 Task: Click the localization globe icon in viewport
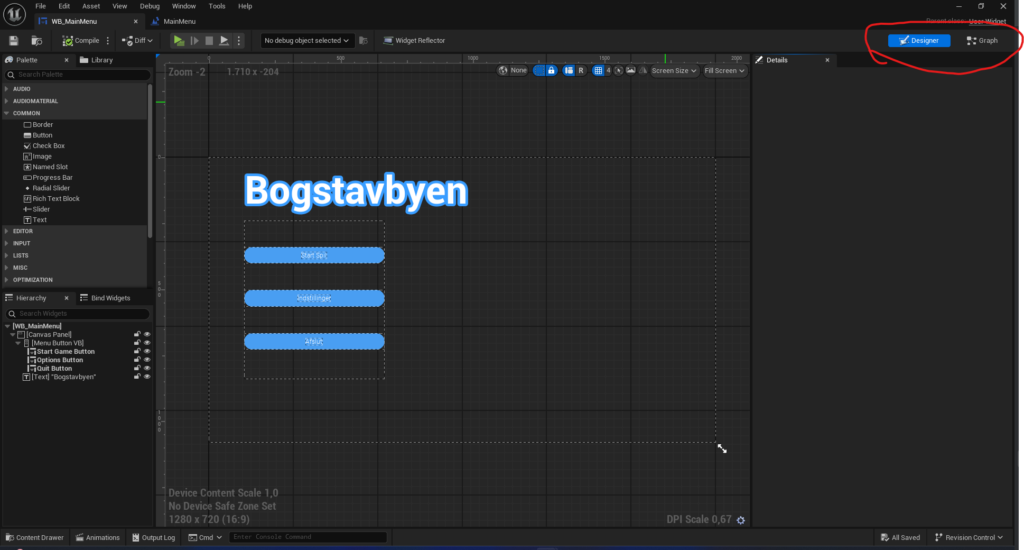(505, 71)
